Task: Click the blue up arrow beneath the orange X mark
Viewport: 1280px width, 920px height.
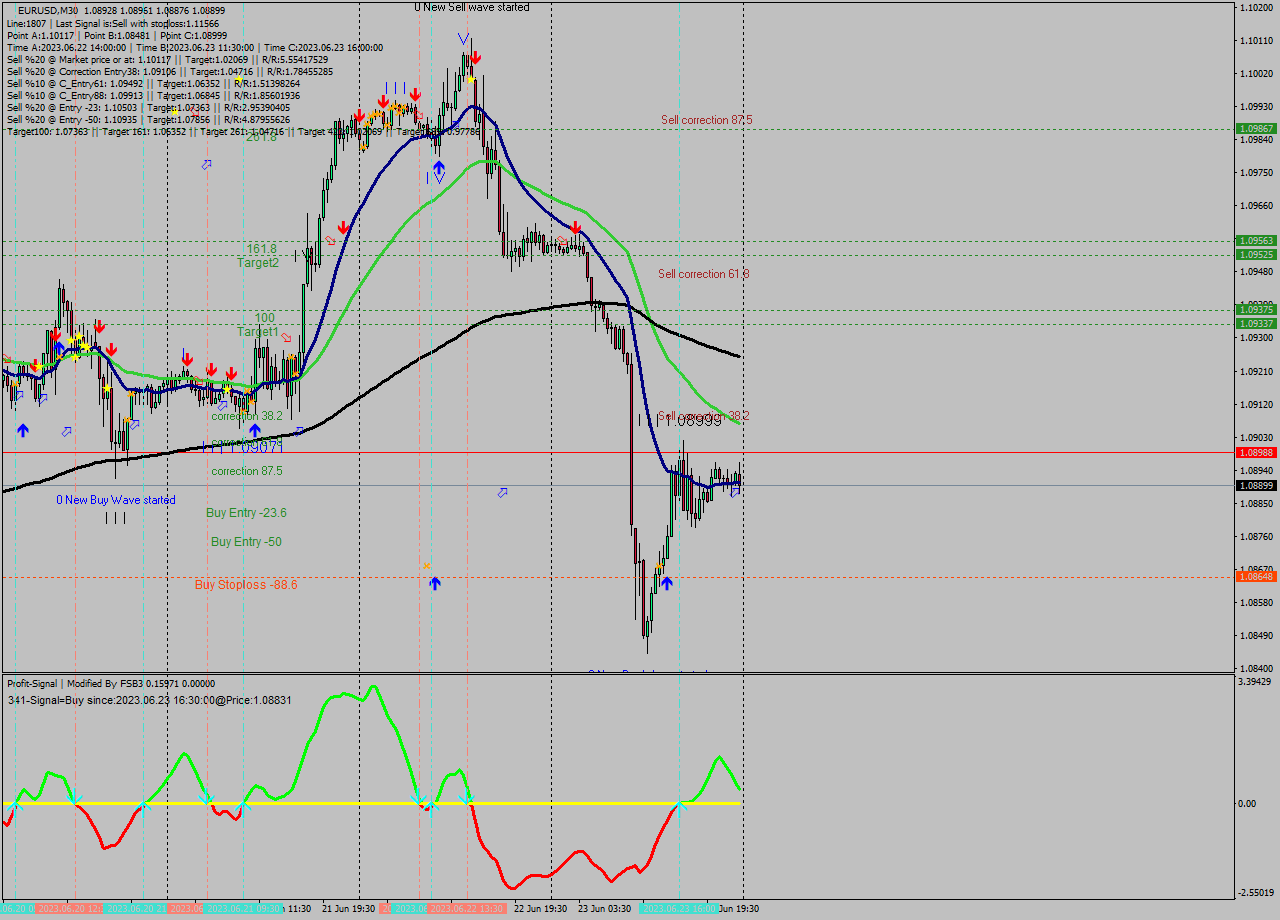Action: click(x=435, y=582)
